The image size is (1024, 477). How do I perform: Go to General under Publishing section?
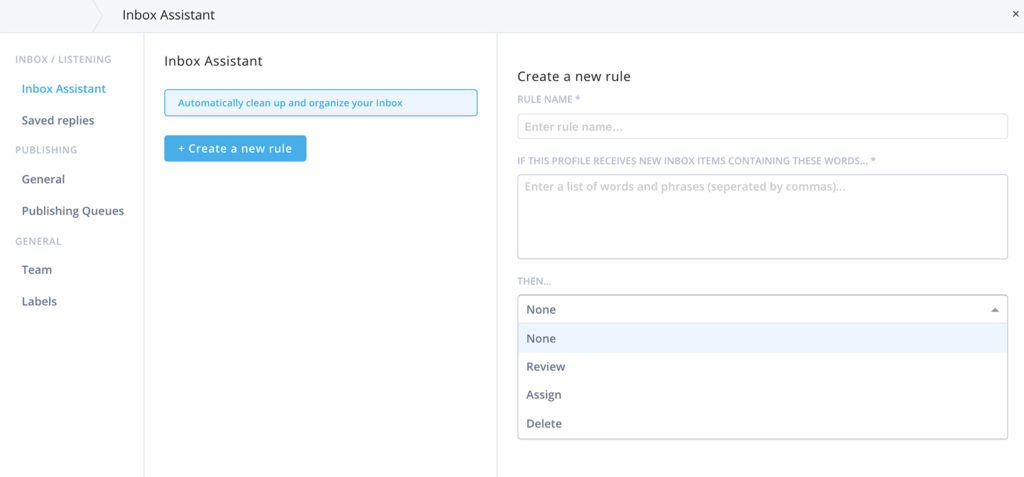43,180
